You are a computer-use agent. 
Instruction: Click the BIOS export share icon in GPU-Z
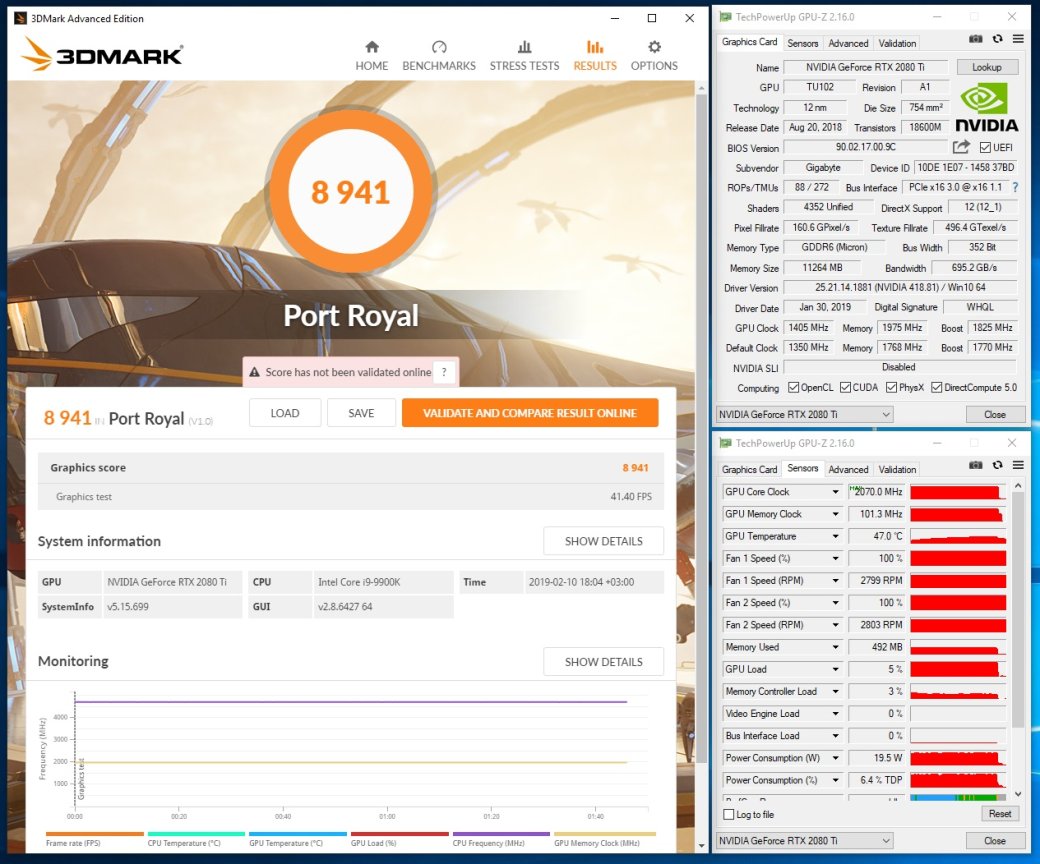click(x=961, y=147)
